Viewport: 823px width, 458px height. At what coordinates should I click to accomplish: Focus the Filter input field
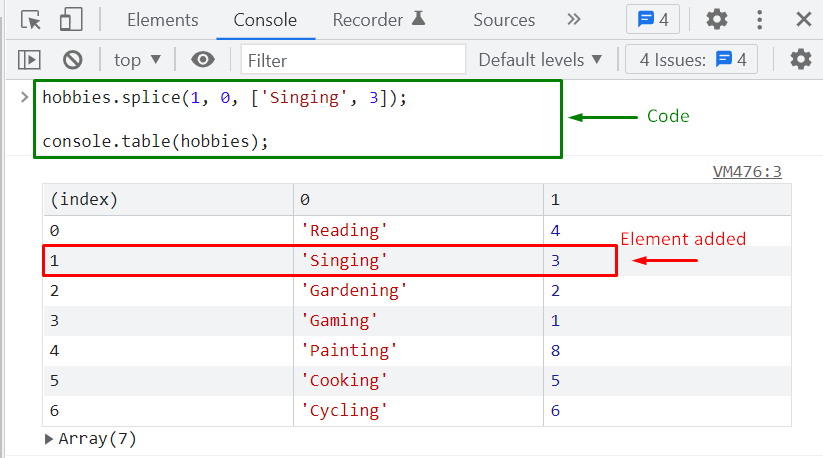coord(353,60)
